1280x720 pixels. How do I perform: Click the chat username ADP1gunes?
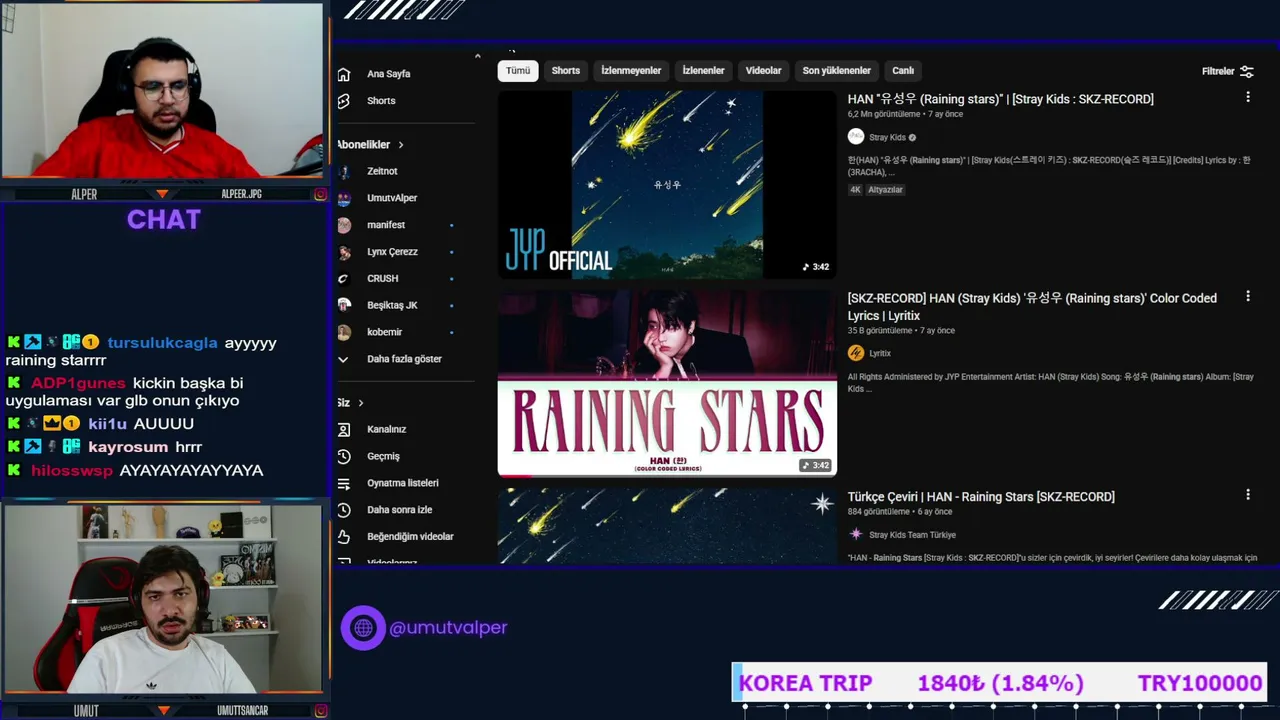pos(78,383)
